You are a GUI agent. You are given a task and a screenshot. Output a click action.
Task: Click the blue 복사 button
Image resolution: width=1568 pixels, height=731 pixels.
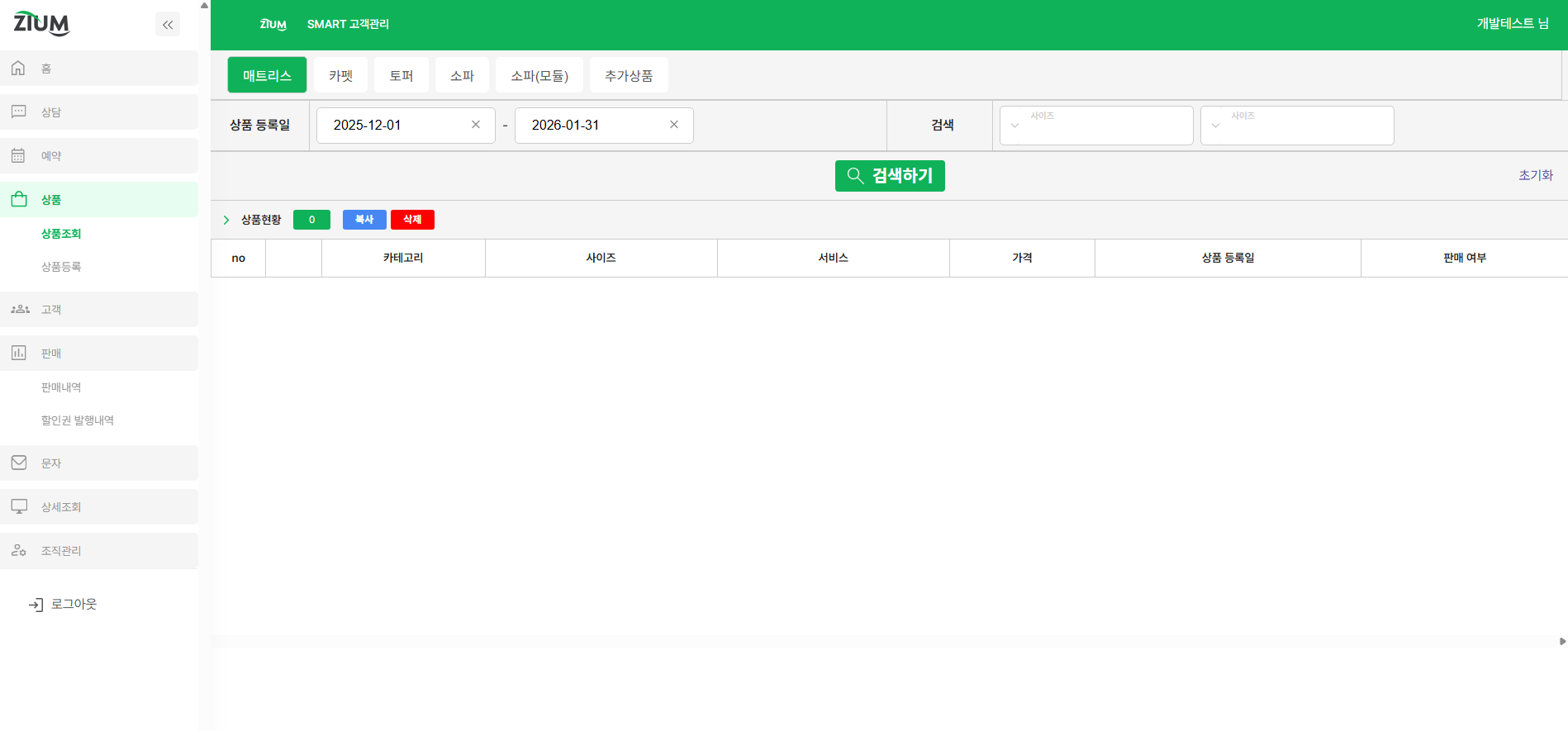(x=364, y=220)
